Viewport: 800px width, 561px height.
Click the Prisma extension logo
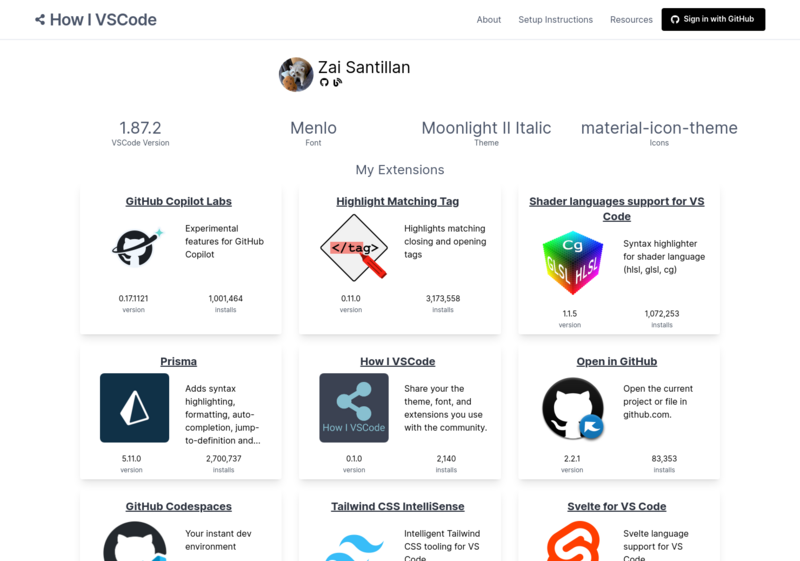135,408
